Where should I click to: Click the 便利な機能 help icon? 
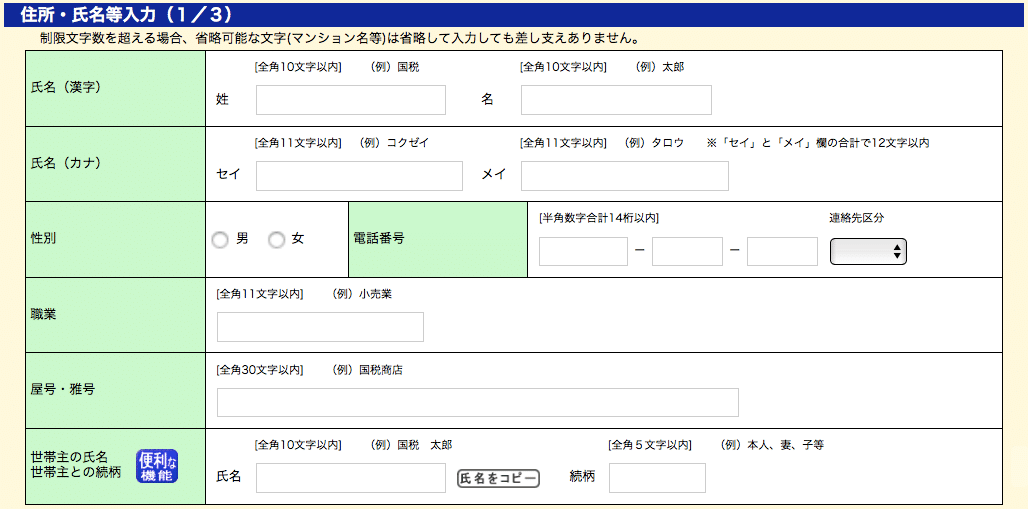click(157, 466)
